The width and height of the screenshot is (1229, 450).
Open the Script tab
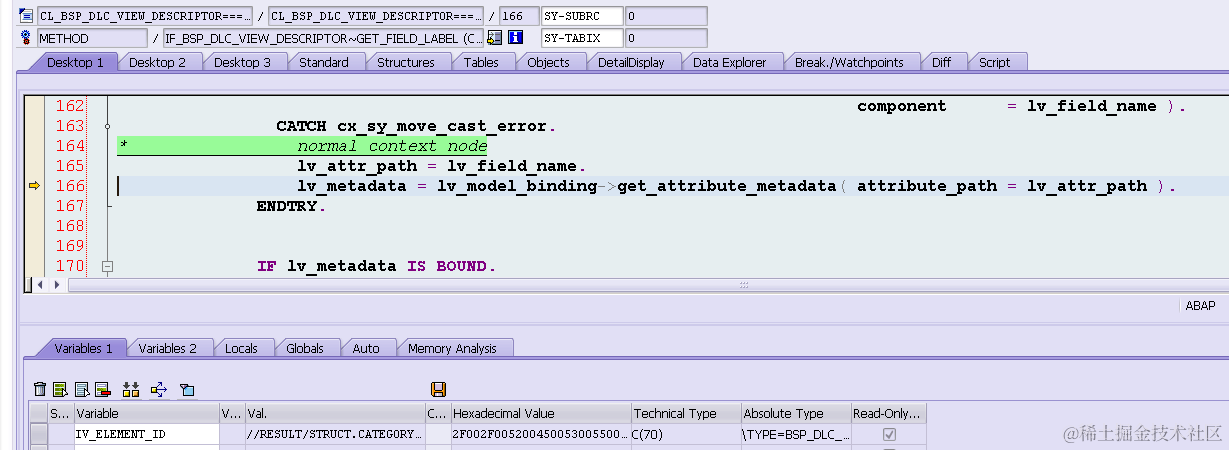(x=994, y=62)
